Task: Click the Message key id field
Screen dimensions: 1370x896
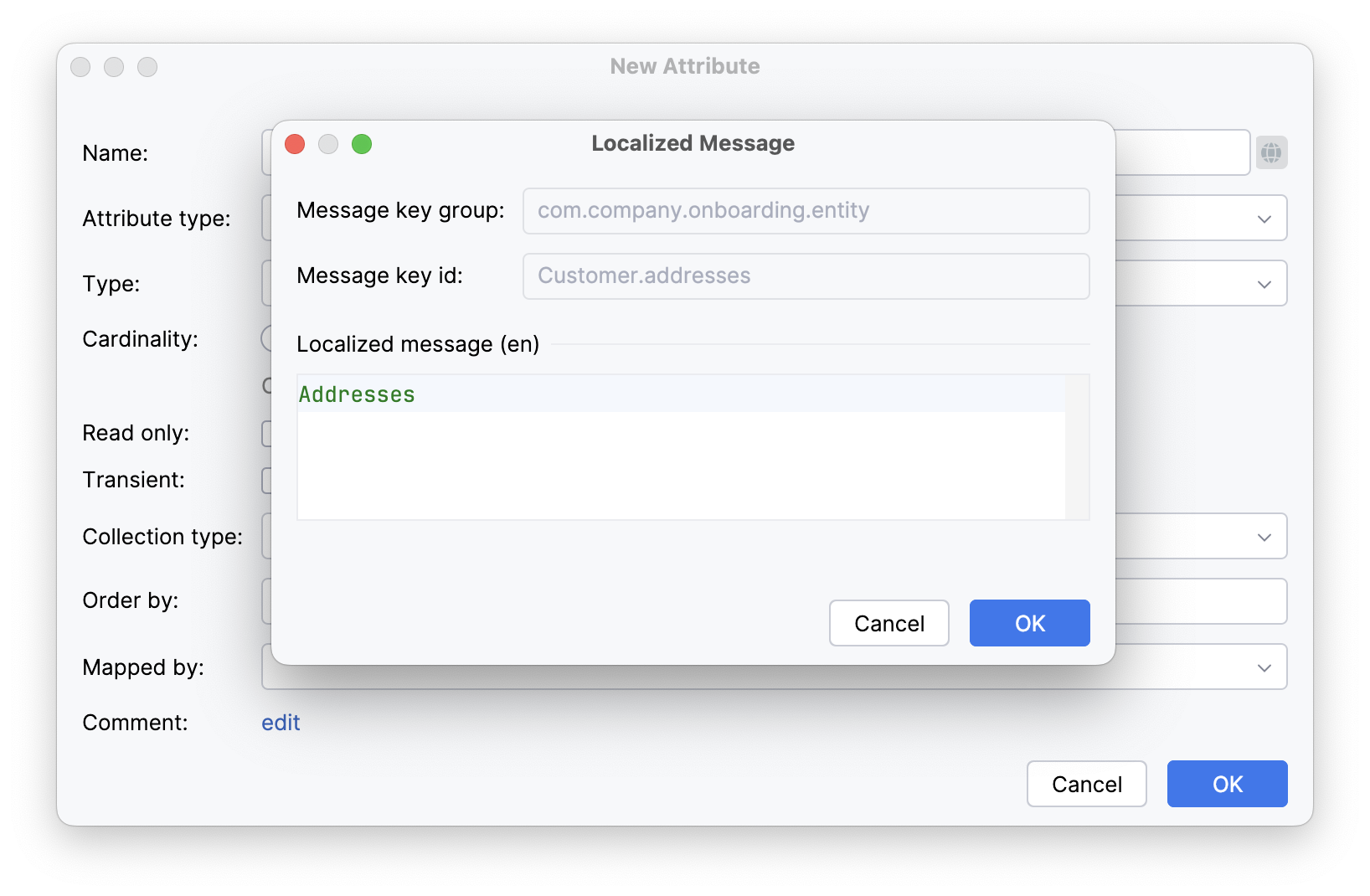Action: pos(805,276)
